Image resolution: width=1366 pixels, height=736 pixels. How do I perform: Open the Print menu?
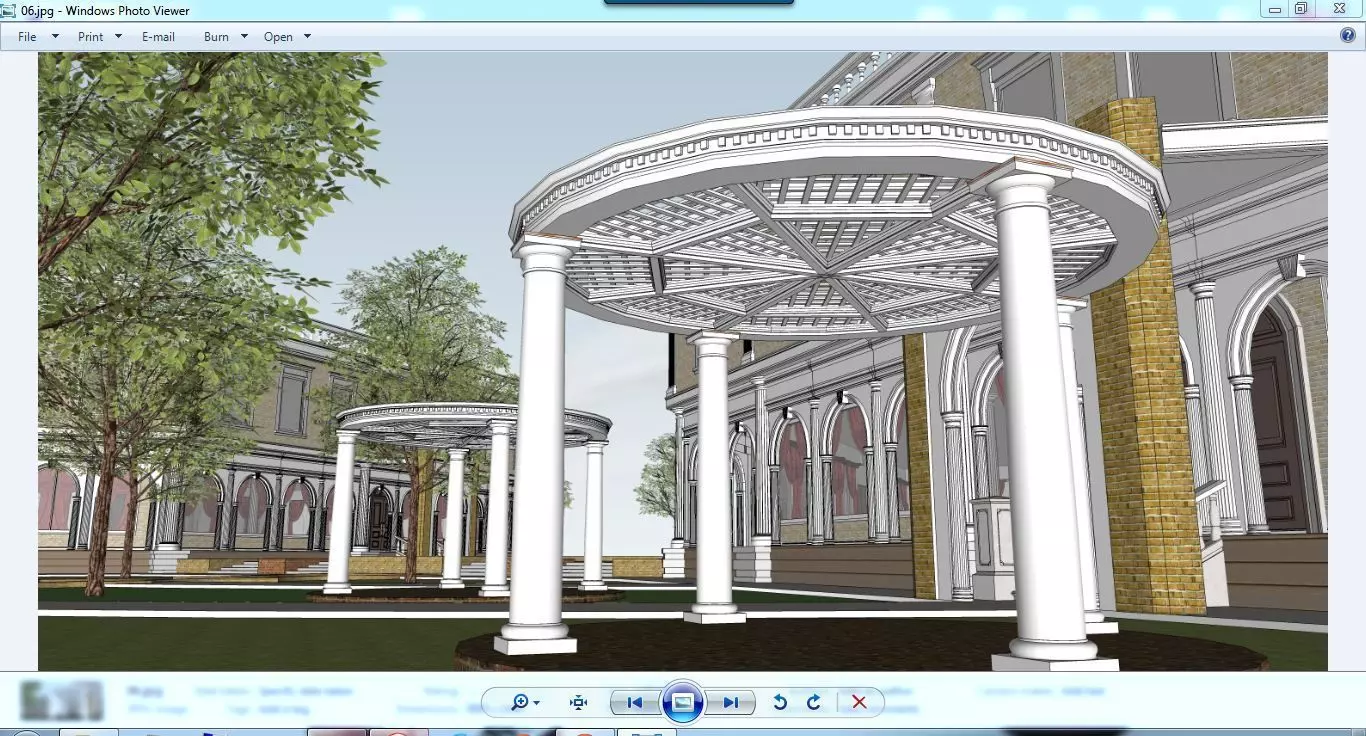(x=90, y=37)
